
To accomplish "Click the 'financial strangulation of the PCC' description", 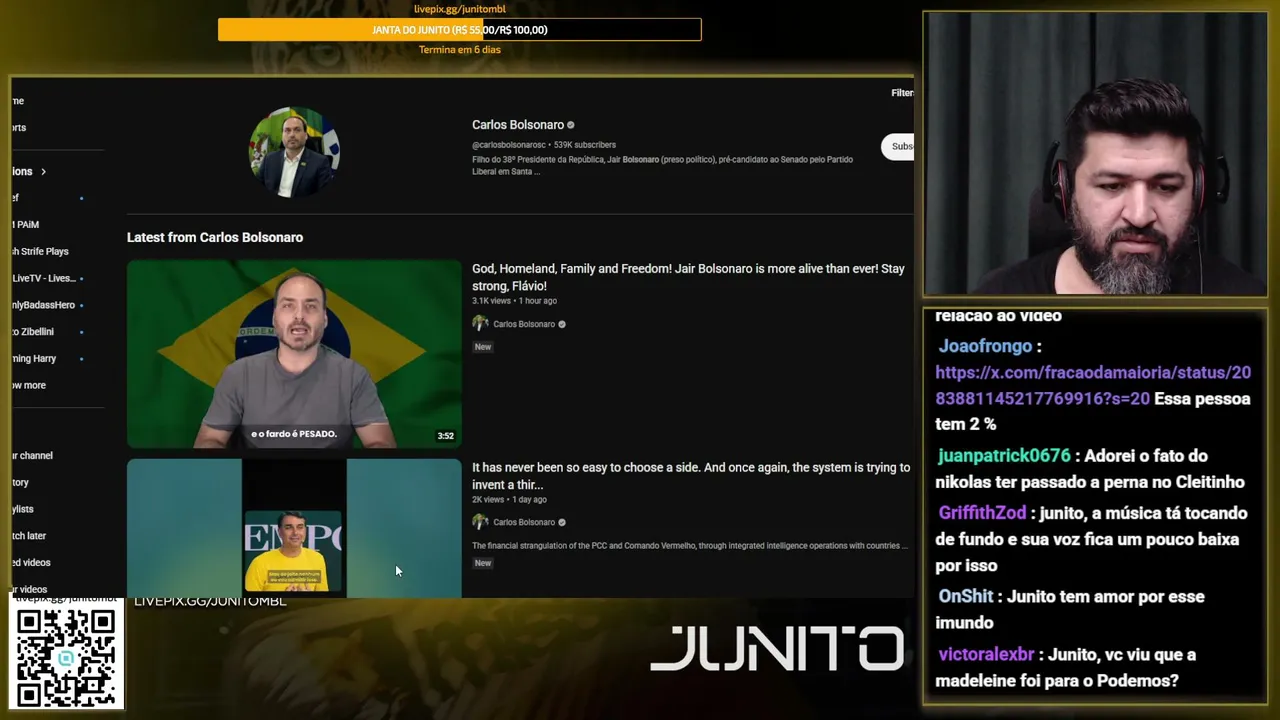I will coord(690,546).
